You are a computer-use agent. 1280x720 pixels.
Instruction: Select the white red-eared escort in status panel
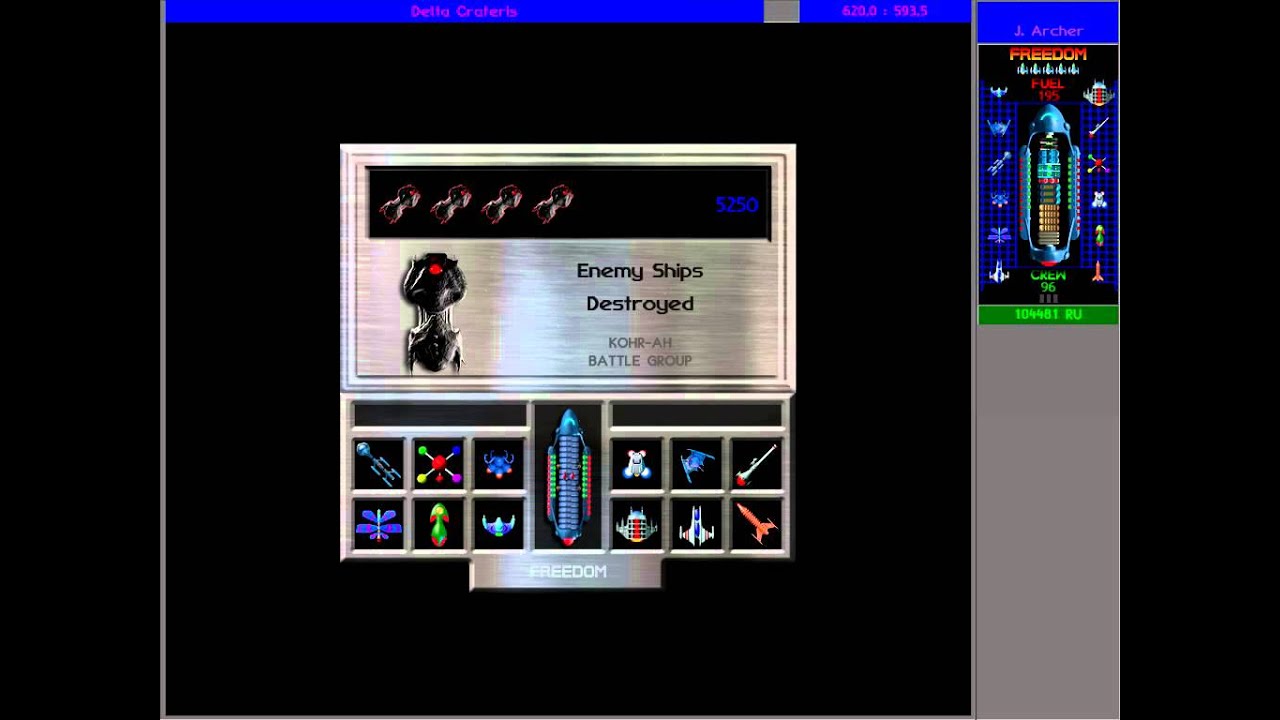click(1099, 199)
